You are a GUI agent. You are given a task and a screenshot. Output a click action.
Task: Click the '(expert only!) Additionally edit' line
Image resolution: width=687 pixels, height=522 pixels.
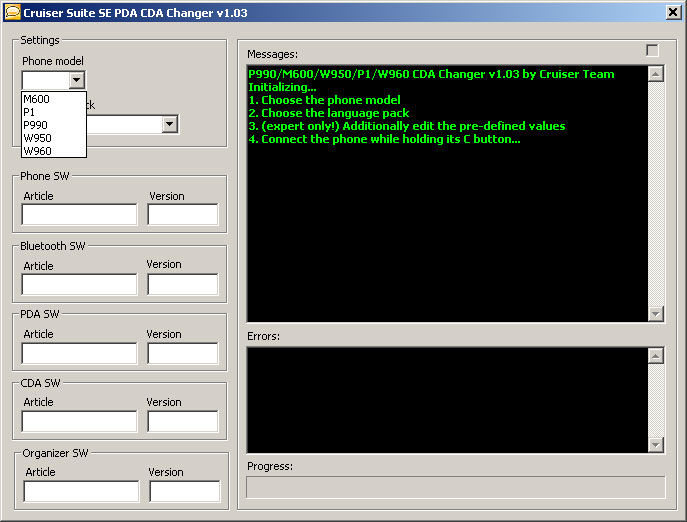pos(407,126)
